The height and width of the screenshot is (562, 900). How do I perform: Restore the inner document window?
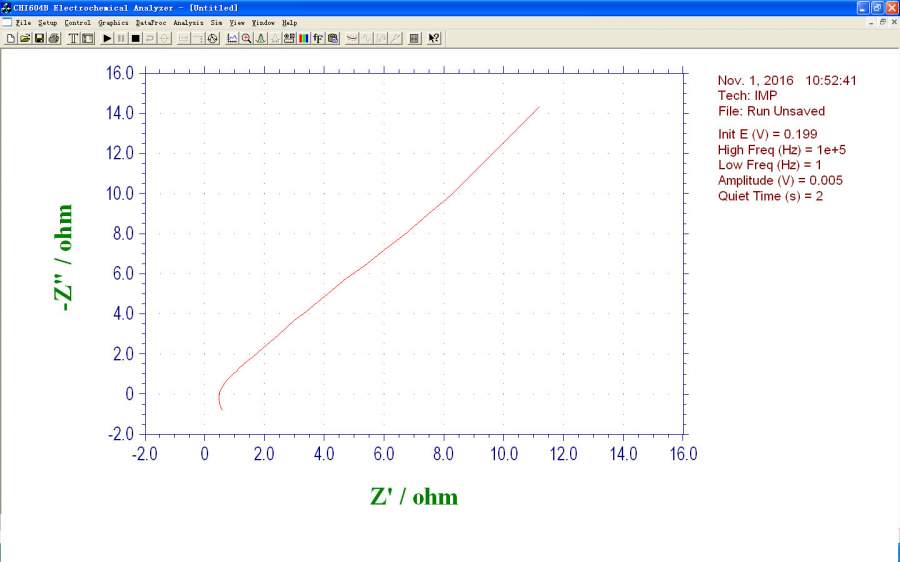[x=883, y=22]
